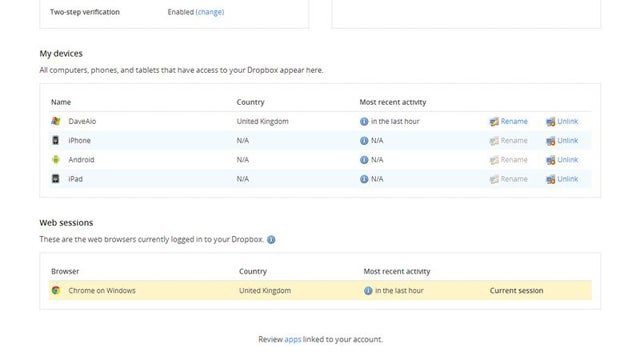Screen dimensions: 640x360
Task: Click the Chrome browser icon
Action: pyautogui.click(x=56, y=290)
